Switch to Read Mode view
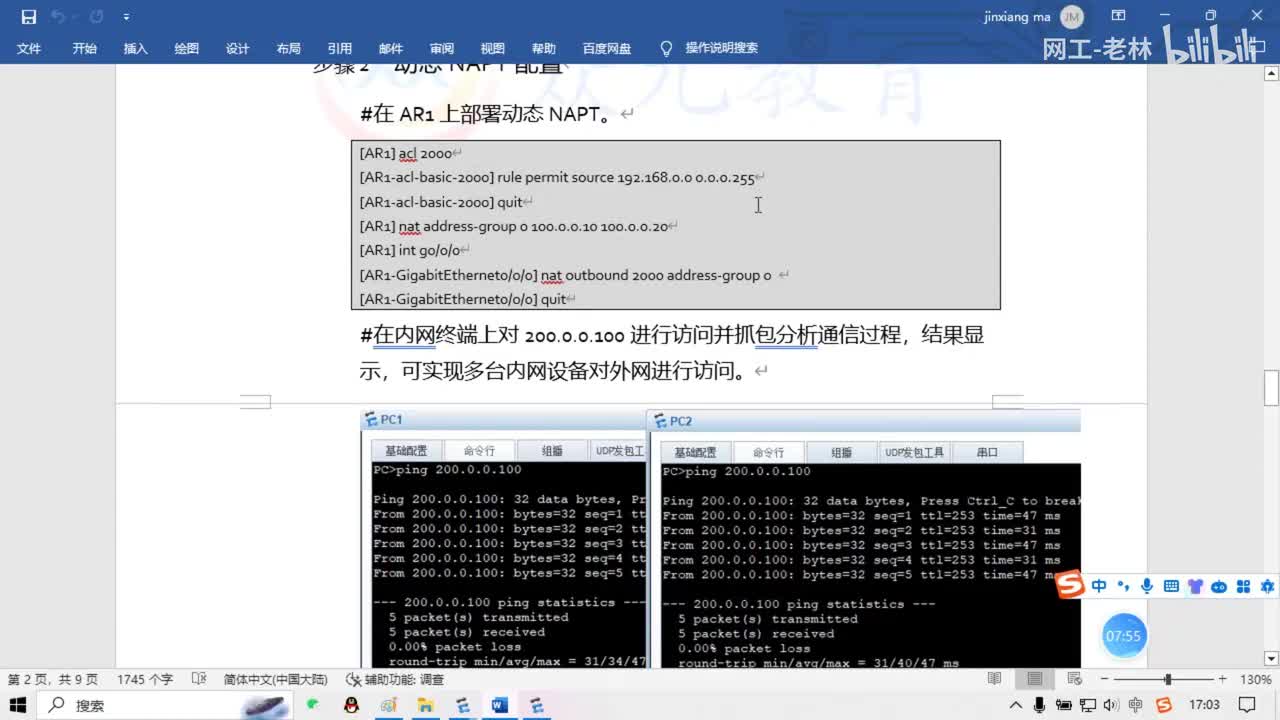The height and width of the screenshot is (720, 1280). pyautogui.click(x=994, y=679)
